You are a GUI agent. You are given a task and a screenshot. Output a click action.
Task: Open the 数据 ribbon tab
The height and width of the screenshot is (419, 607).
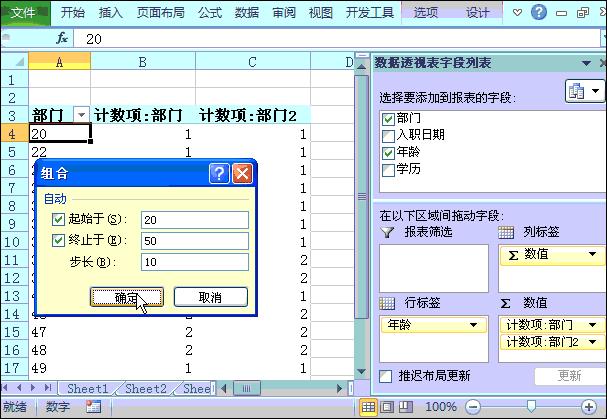(247, 12)
